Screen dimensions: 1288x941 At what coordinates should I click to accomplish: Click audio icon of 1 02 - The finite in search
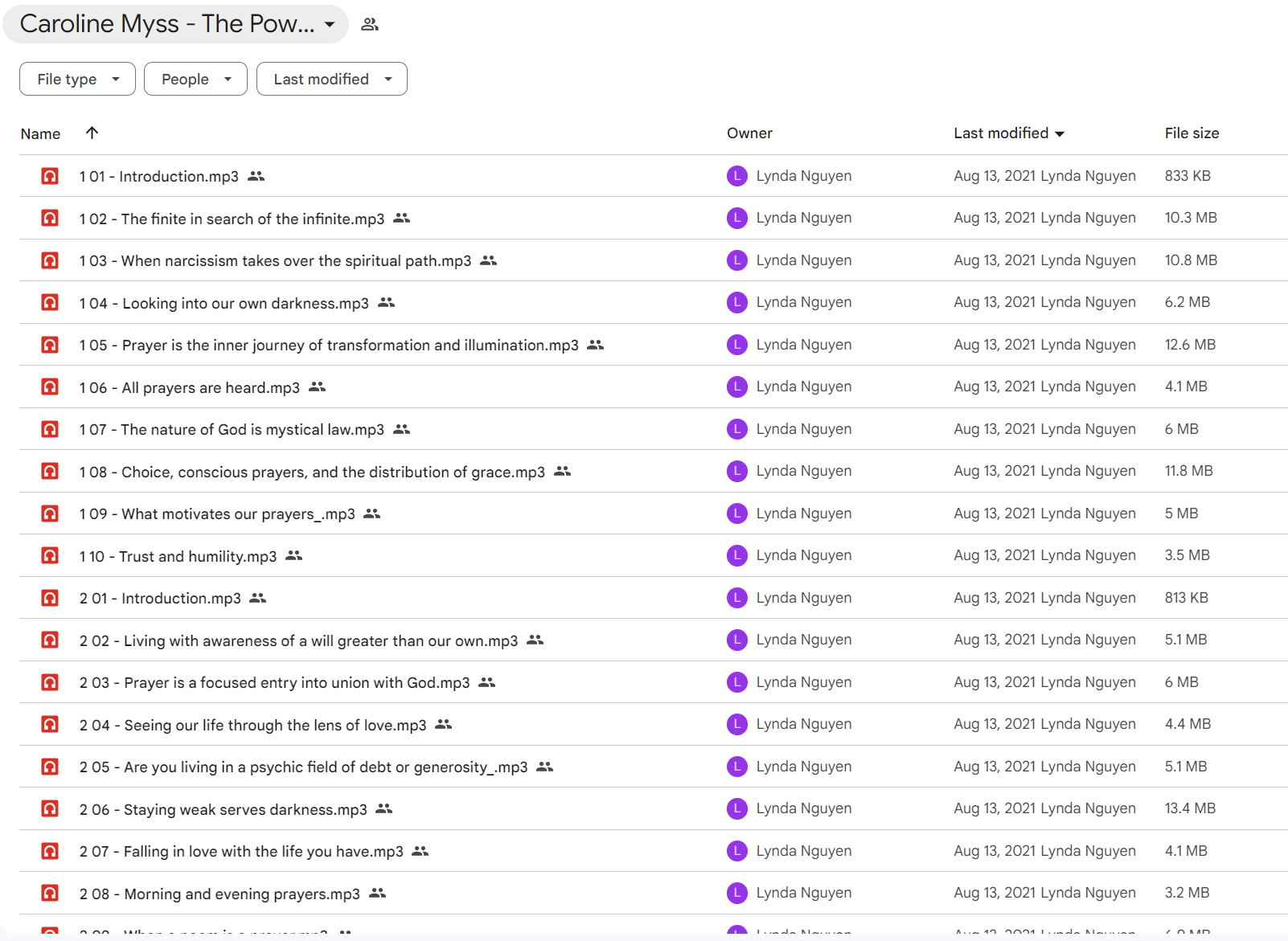[50, 218]
